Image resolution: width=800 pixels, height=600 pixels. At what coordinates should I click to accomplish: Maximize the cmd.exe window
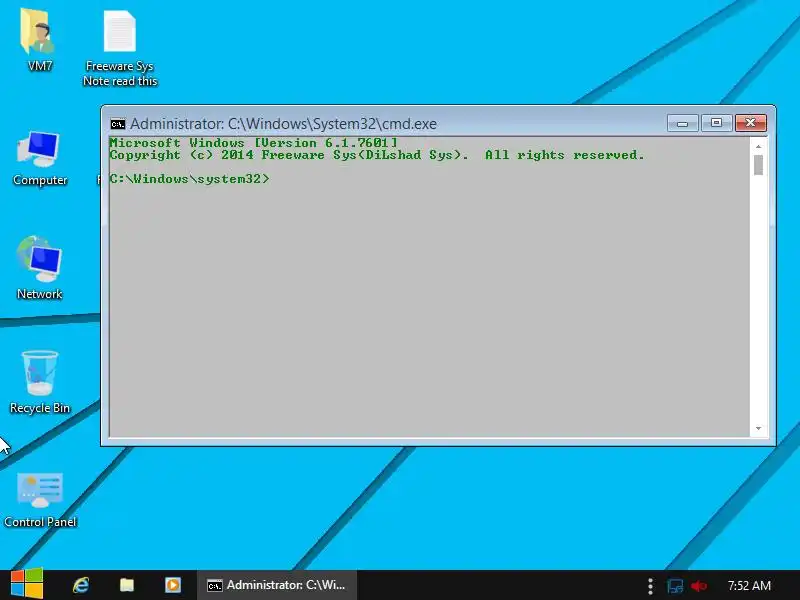click(x=716, y=123)
